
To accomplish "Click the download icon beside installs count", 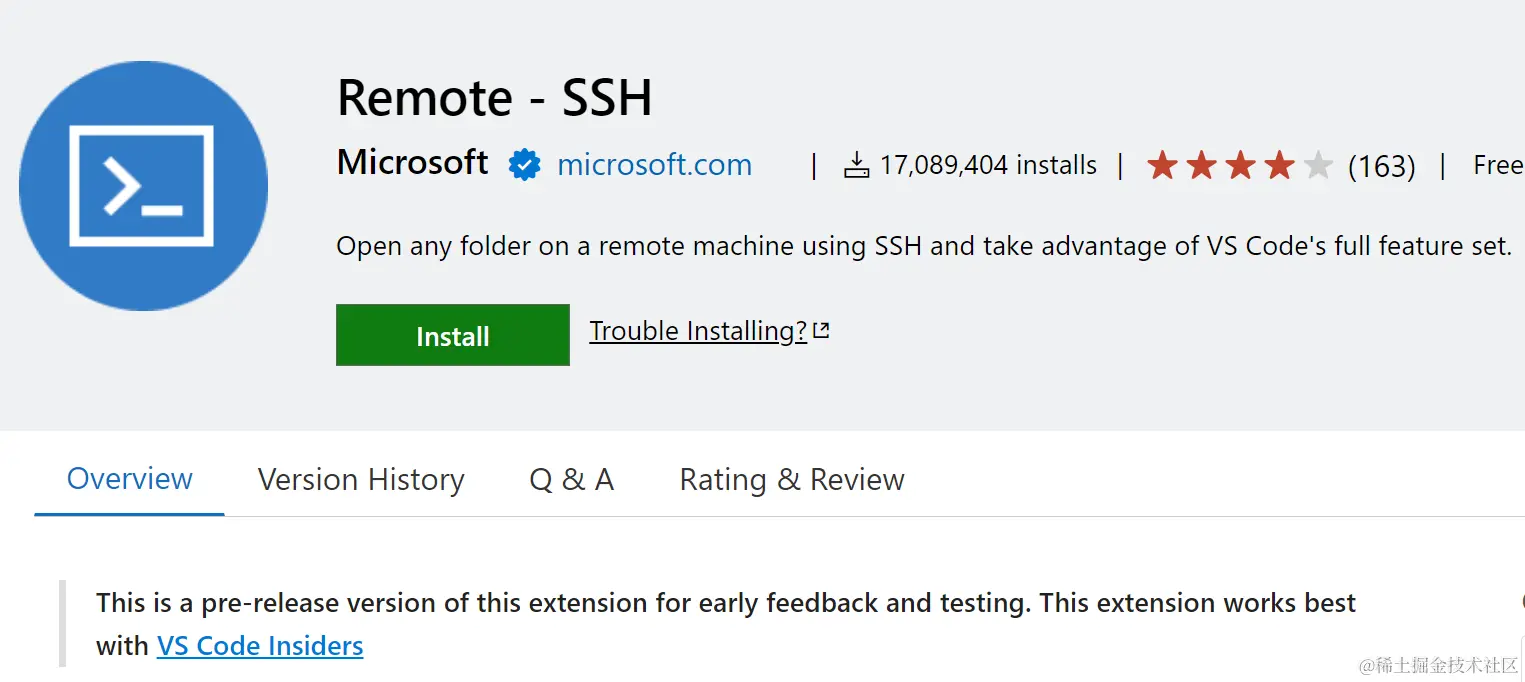I will [857, 166].
